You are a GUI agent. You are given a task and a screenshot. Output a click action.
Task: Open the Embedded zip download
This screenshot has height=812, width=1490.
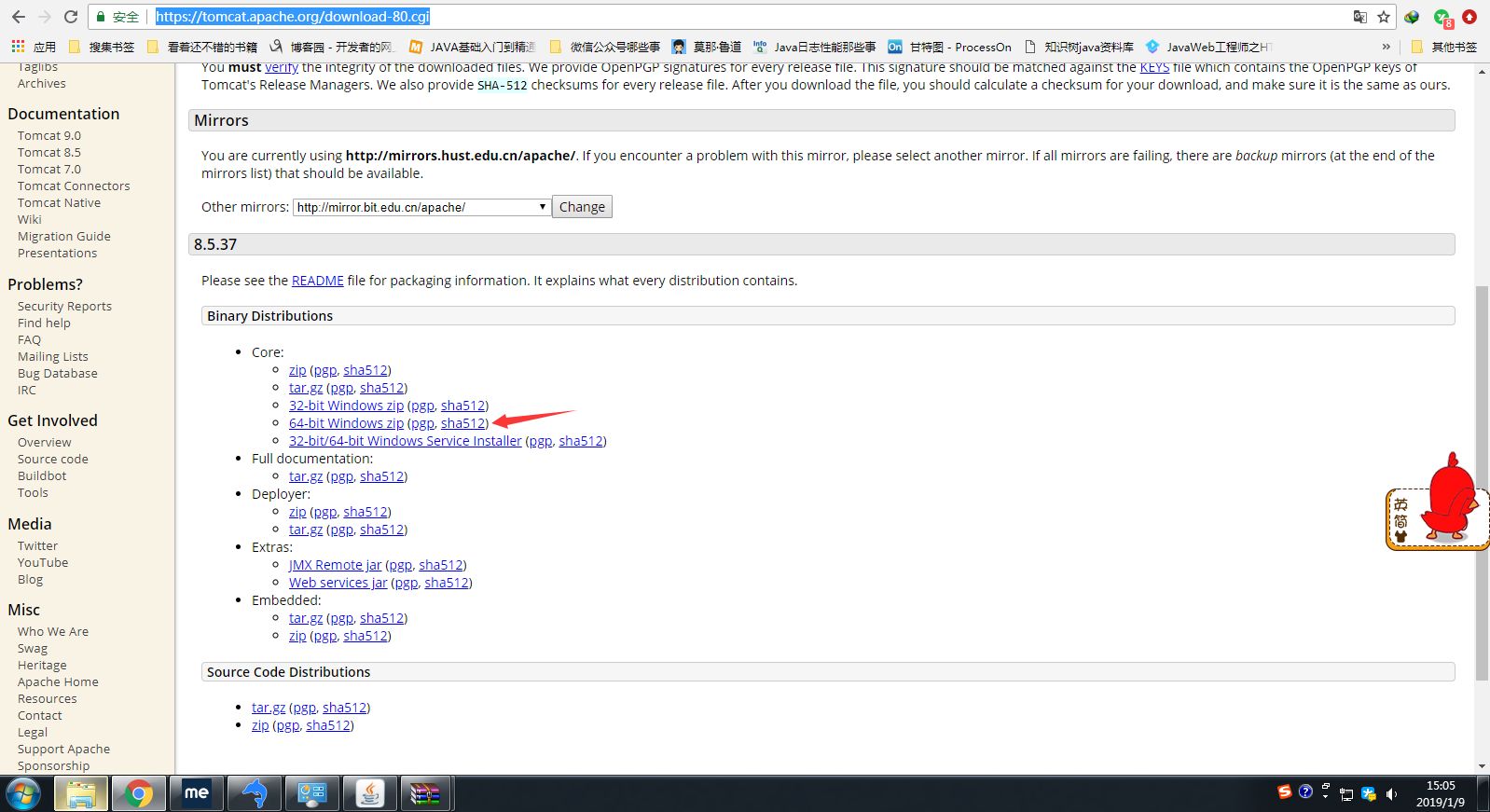[x=297, y=636]
